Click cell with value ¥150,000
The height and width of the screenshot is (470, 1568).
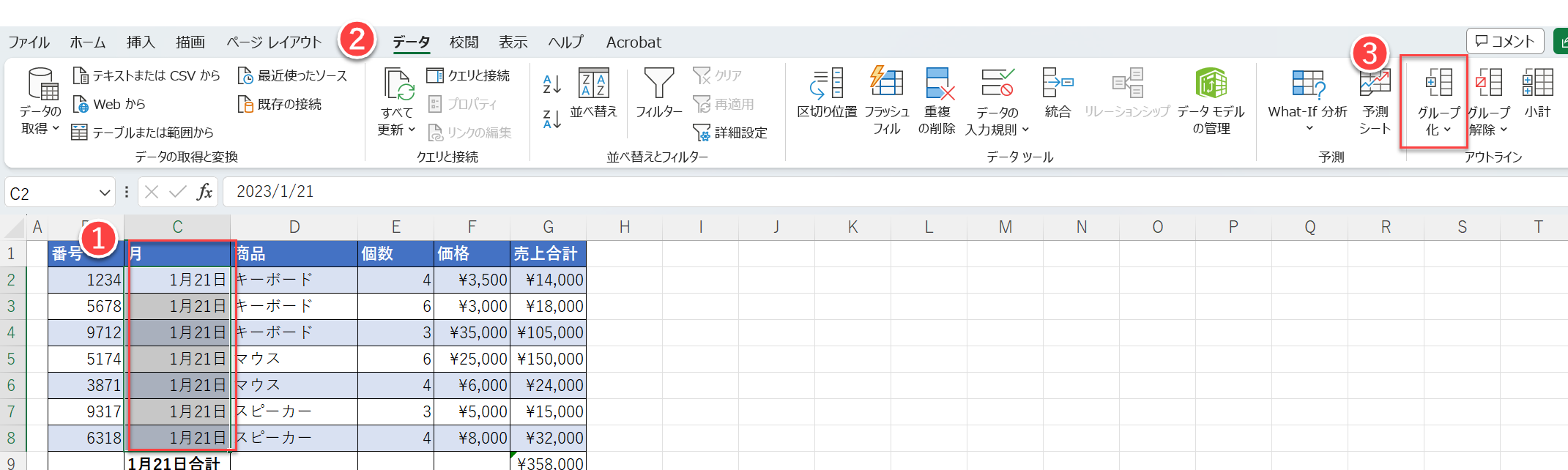(x=549, y=359)
